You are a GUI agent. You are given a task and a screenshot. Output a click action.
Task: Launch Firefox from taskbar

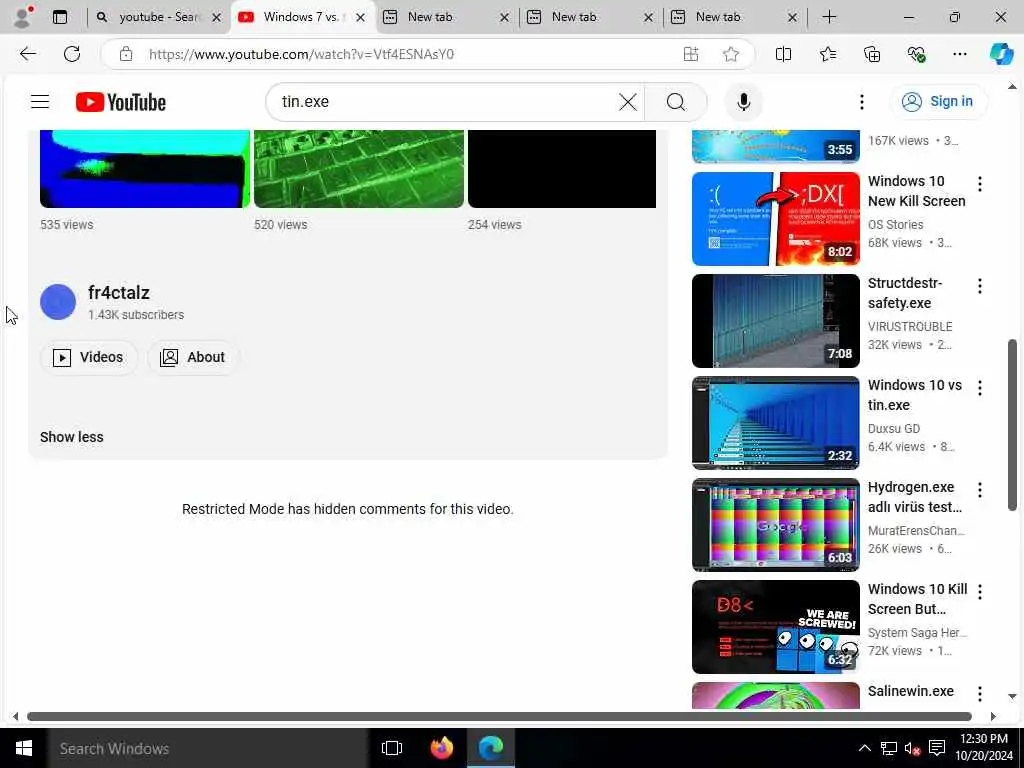(442, 748)
